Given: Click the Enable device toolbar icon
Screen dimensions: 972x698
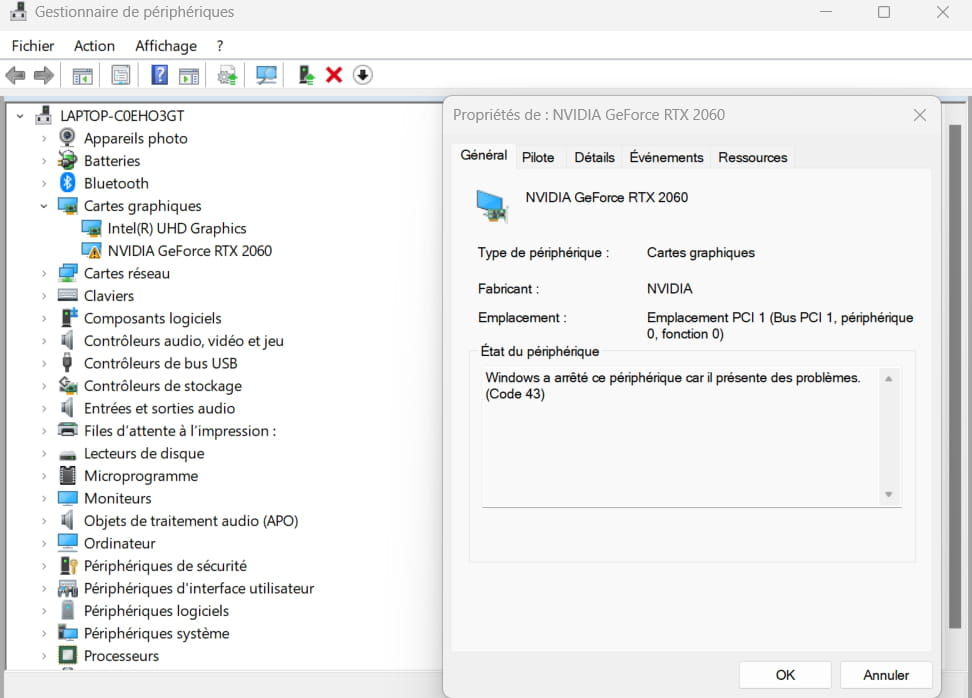Looking at the screenshot, I should pyautogui.click(x=306, y=75).
